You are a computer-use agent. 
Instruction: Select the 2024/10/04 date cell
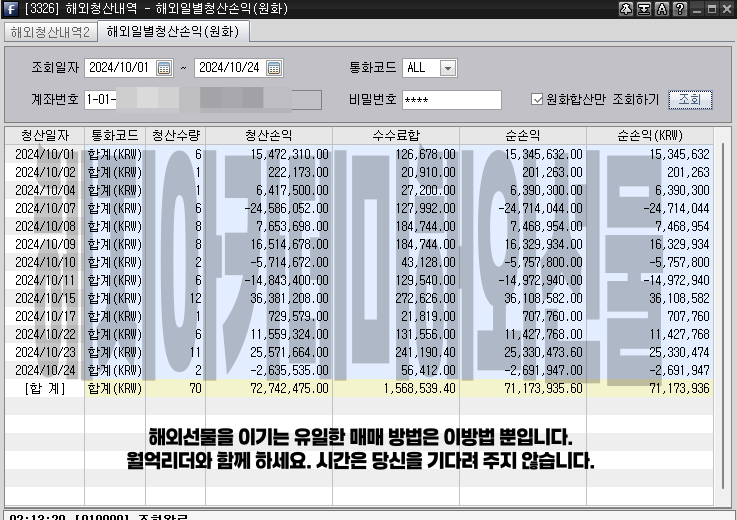click(45, 190)
